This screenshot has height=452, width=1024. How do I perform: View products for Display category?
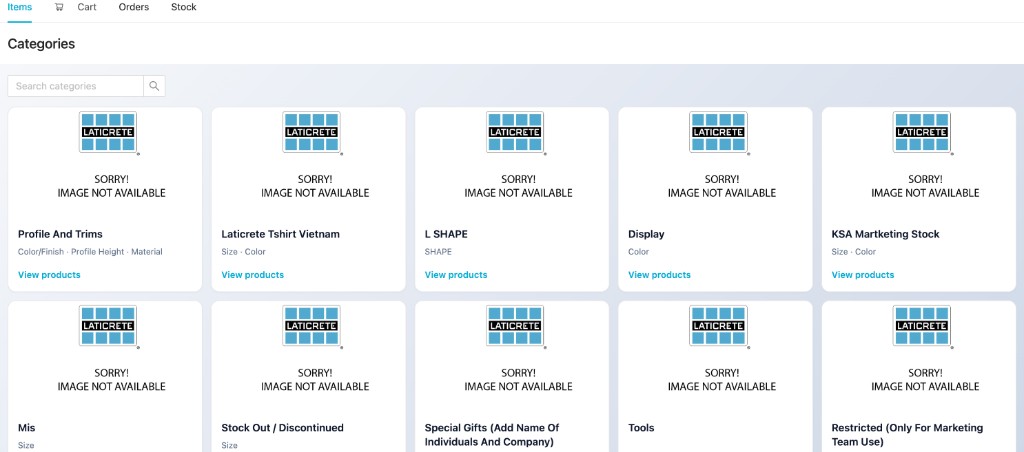pos(660,275)
